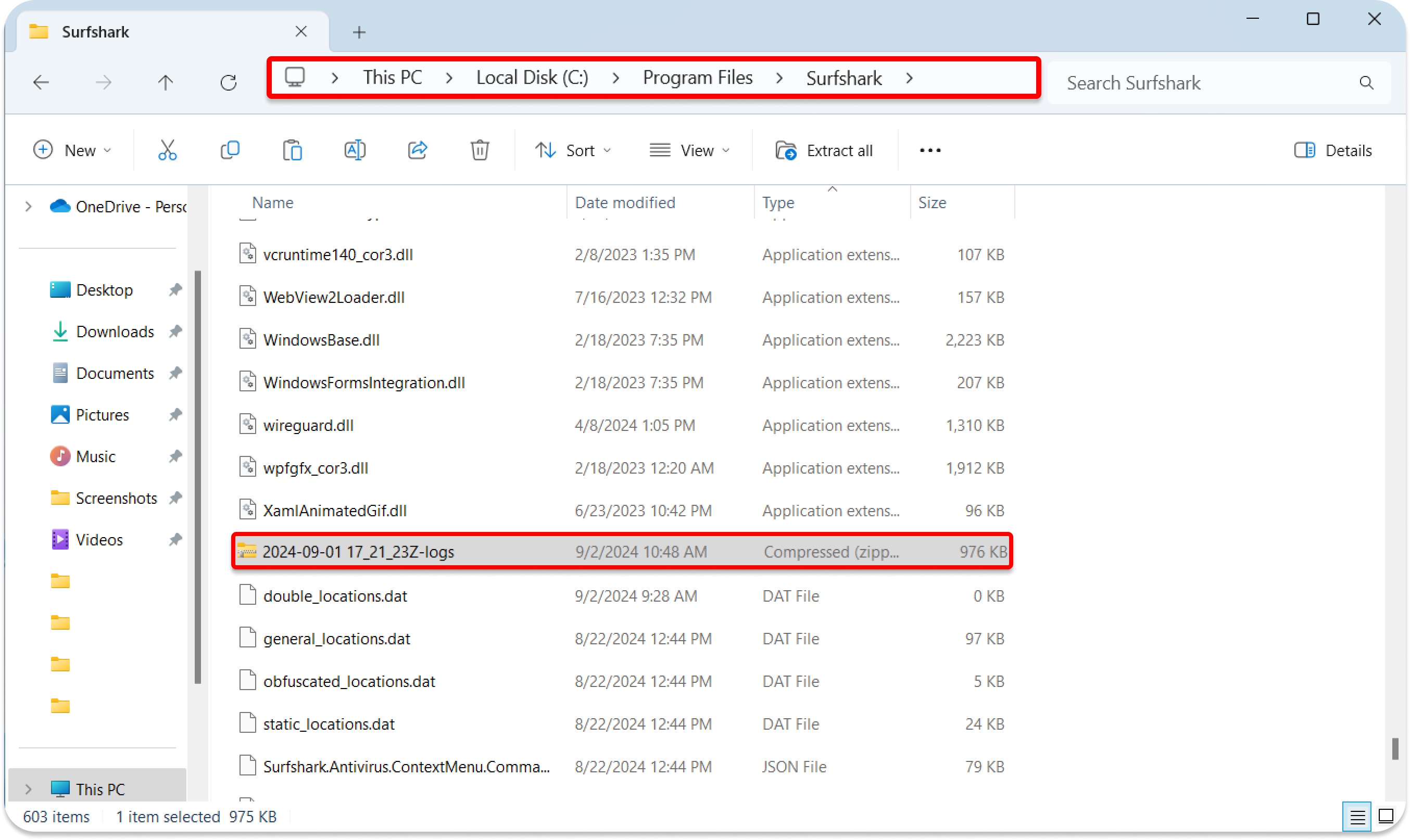Open a new tab with plus button
Viewport: 1410px width, 840px height.
[359, 32]
